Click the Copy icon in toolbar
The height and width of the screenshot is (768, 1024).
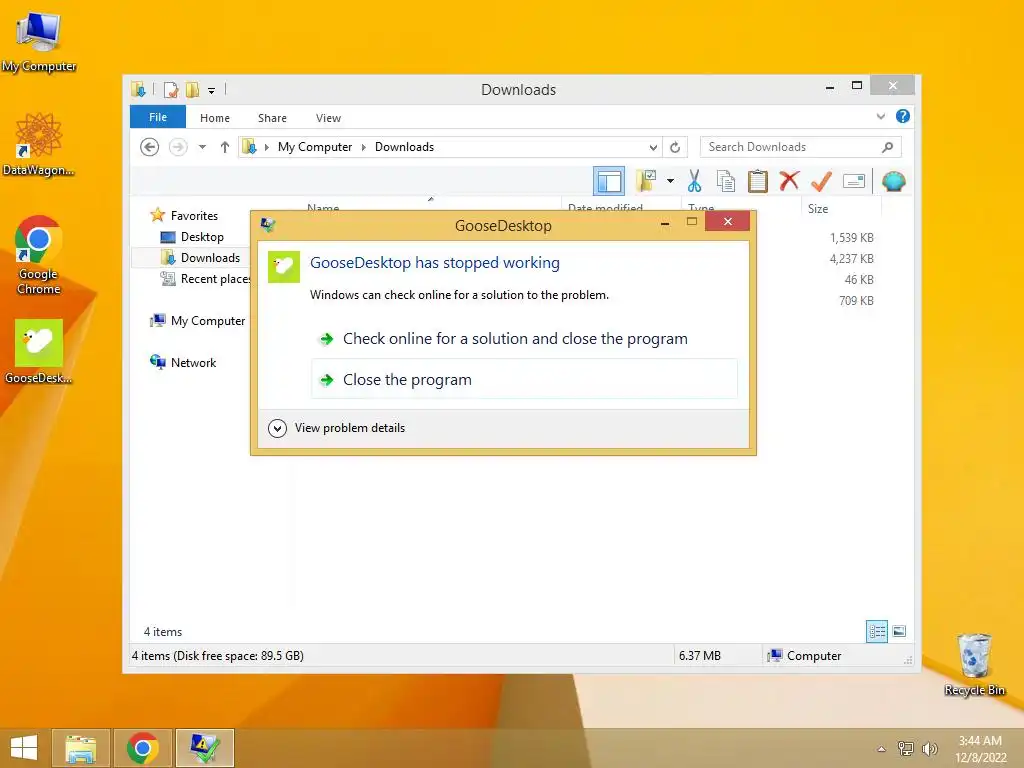point(726,181)
